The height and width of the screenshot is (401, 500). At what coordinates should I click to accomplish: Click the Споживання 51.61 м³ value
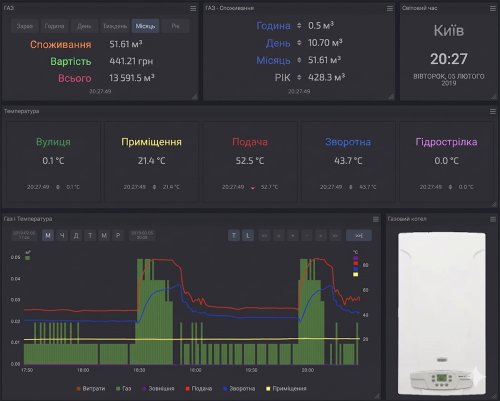tap(126, 44)
